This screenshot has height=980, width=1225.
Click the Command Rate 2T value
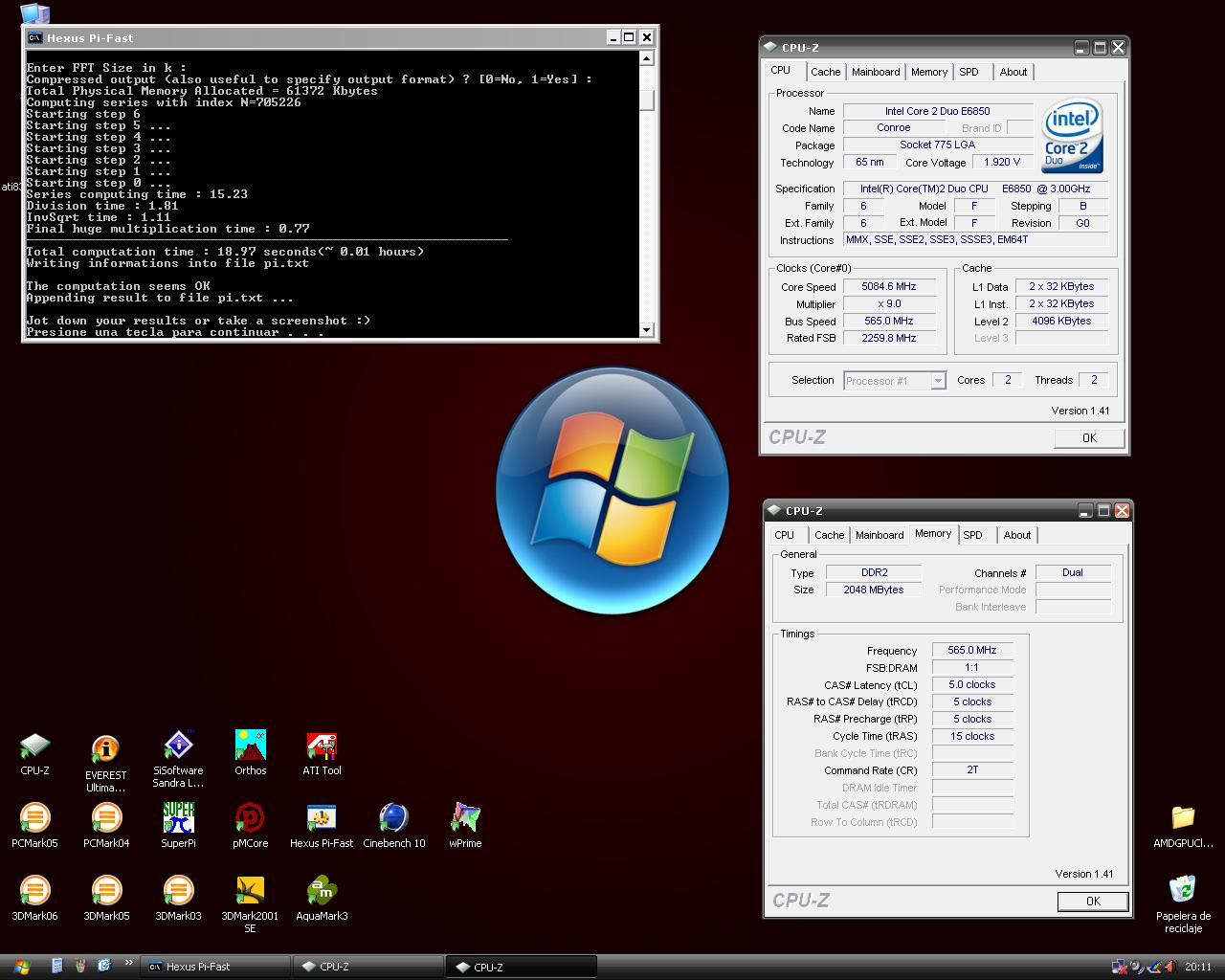972,769
